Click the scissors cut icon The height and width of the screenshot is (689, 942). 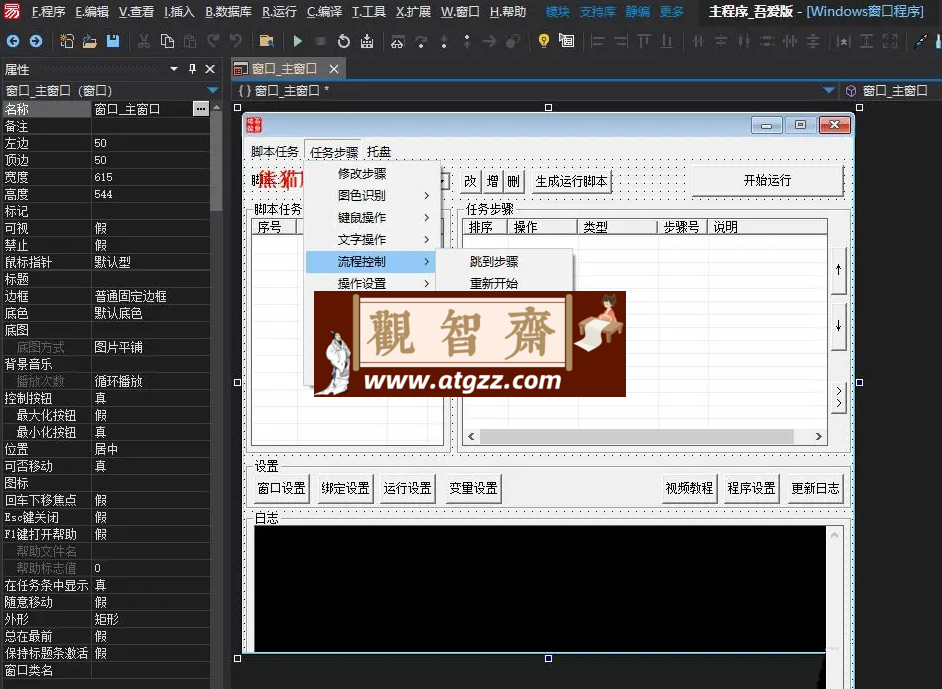point(144,41)
